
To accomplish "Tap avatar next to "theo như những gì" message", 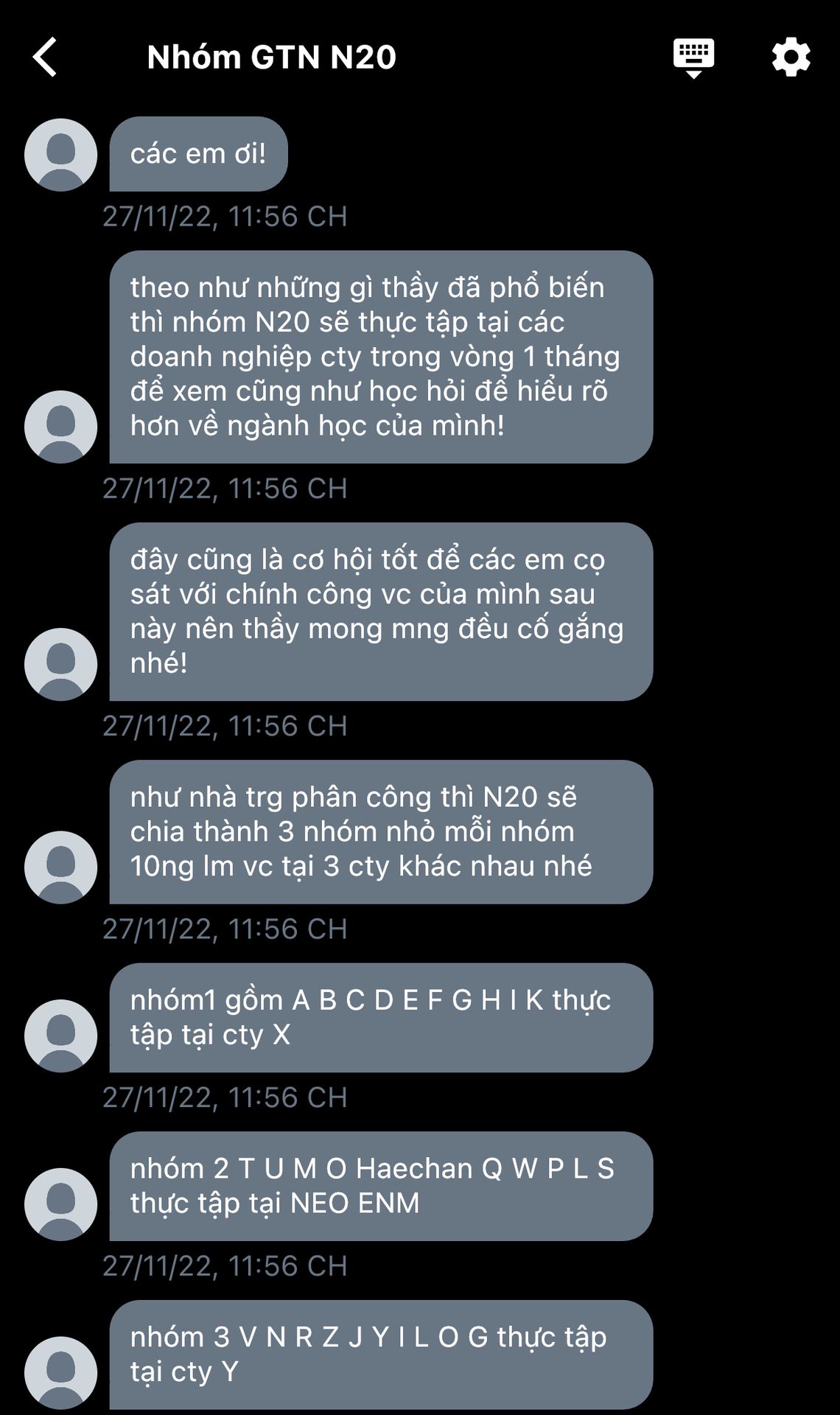I will (60, 427).
